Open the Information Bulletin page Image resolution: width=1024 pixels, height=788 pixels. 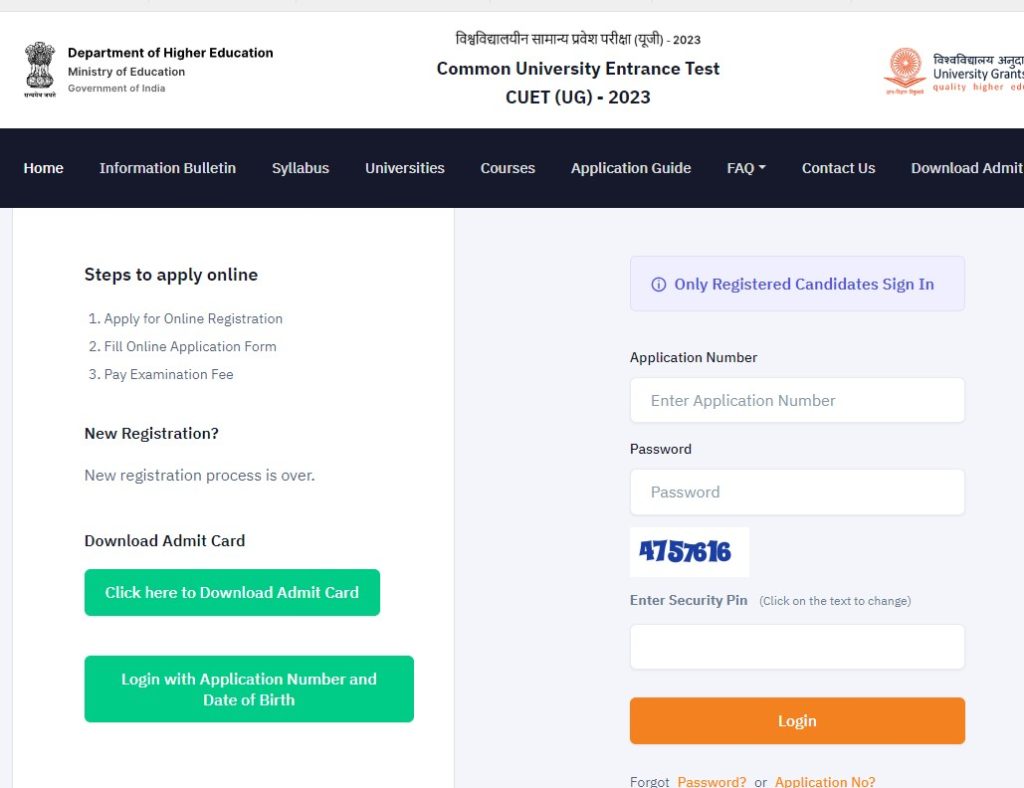click(x=167, y=168)
